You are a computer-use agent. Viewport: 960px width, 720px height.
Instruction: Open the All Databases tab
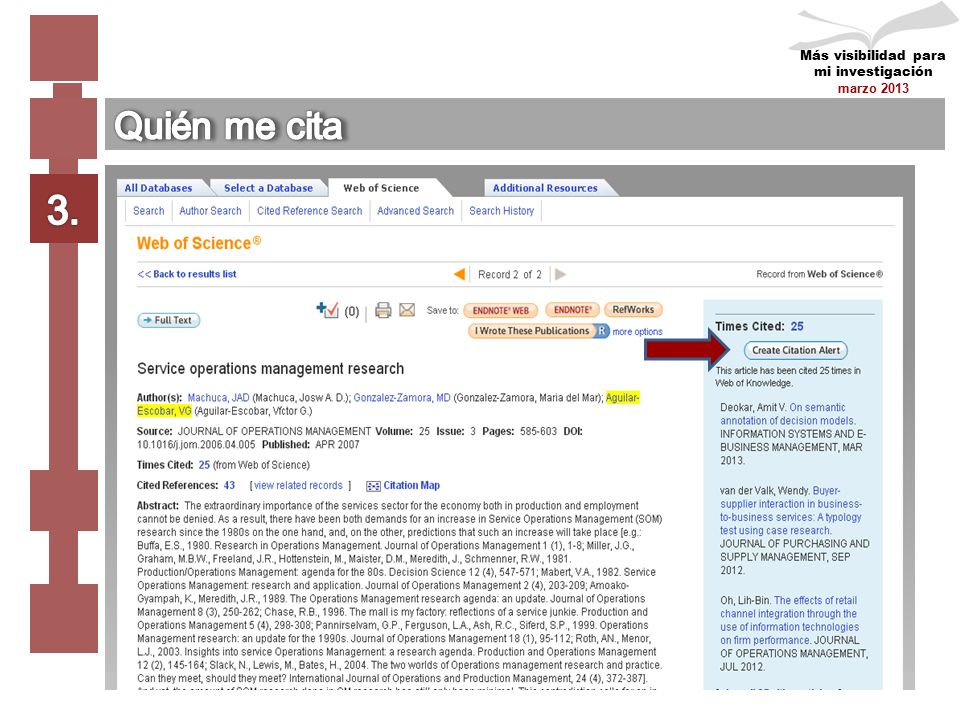159,188
